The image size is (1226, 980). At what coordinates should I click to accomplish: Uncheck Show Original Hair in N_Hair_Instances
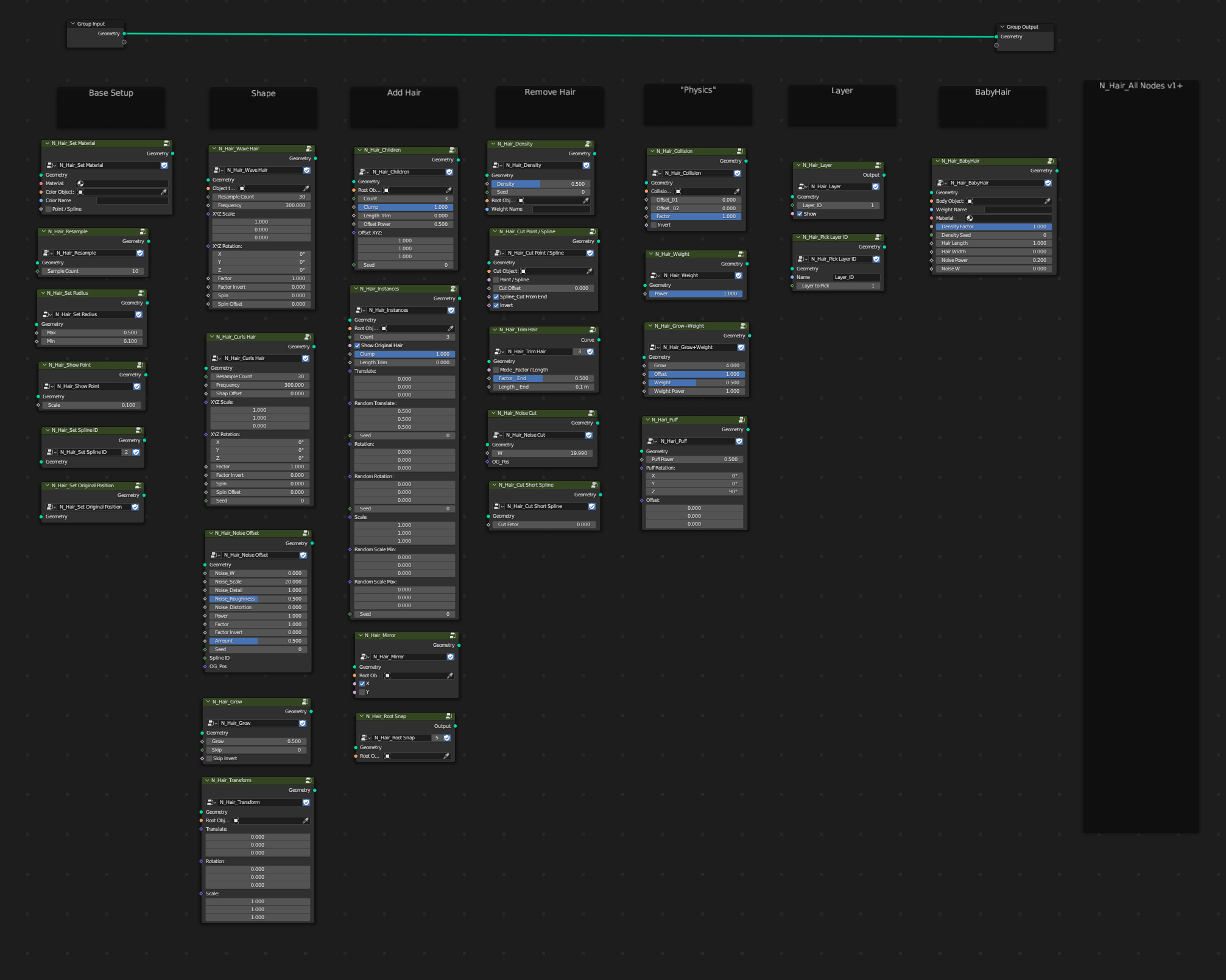[x=358, y=345]
